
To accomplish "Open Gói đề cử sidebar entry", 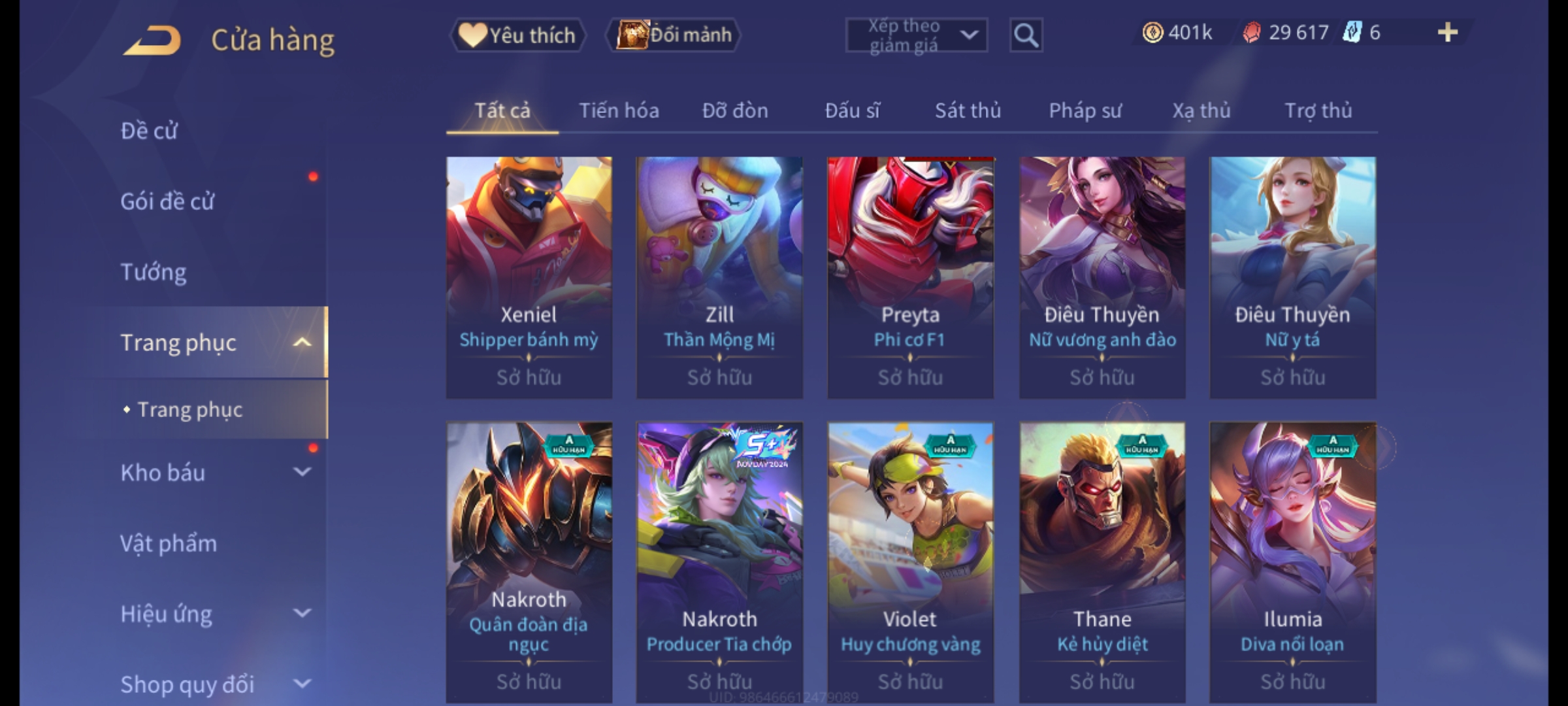I will [167, 201].
